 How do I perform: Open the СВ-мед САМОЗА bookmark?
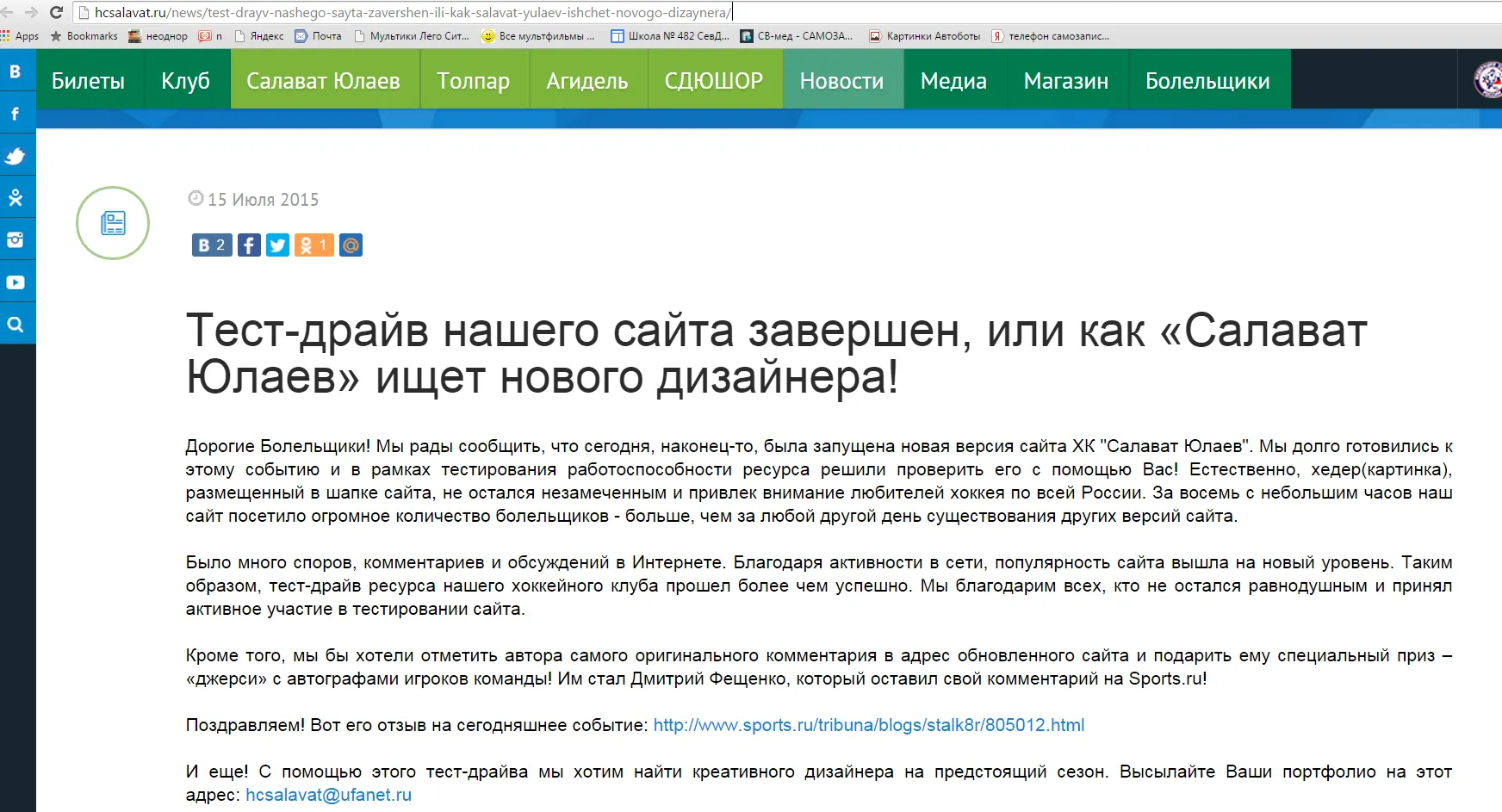(797, 36)
